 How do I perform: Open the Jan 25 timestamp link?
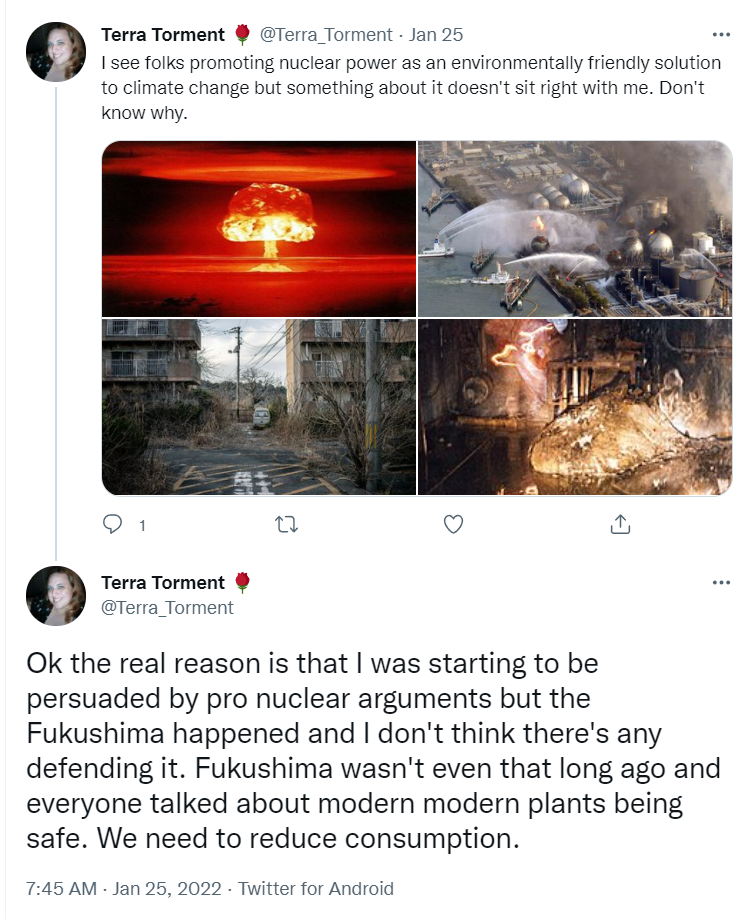(436, 35)
